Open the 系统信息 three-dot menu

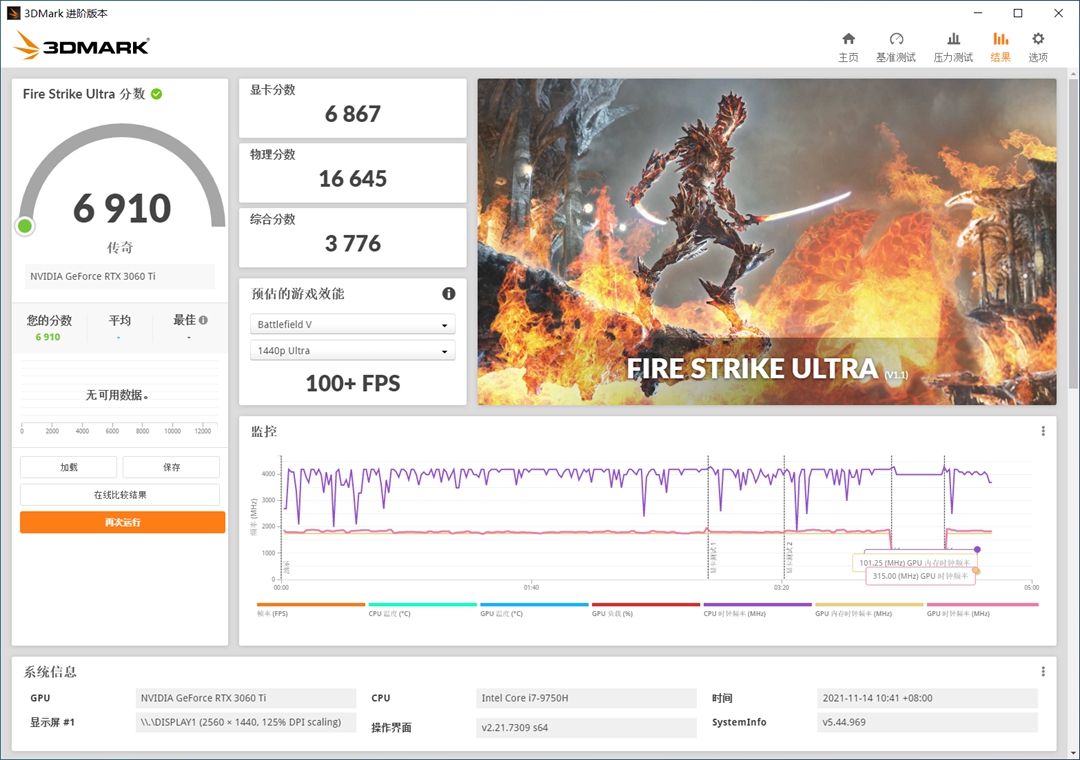click(1043, 672)
